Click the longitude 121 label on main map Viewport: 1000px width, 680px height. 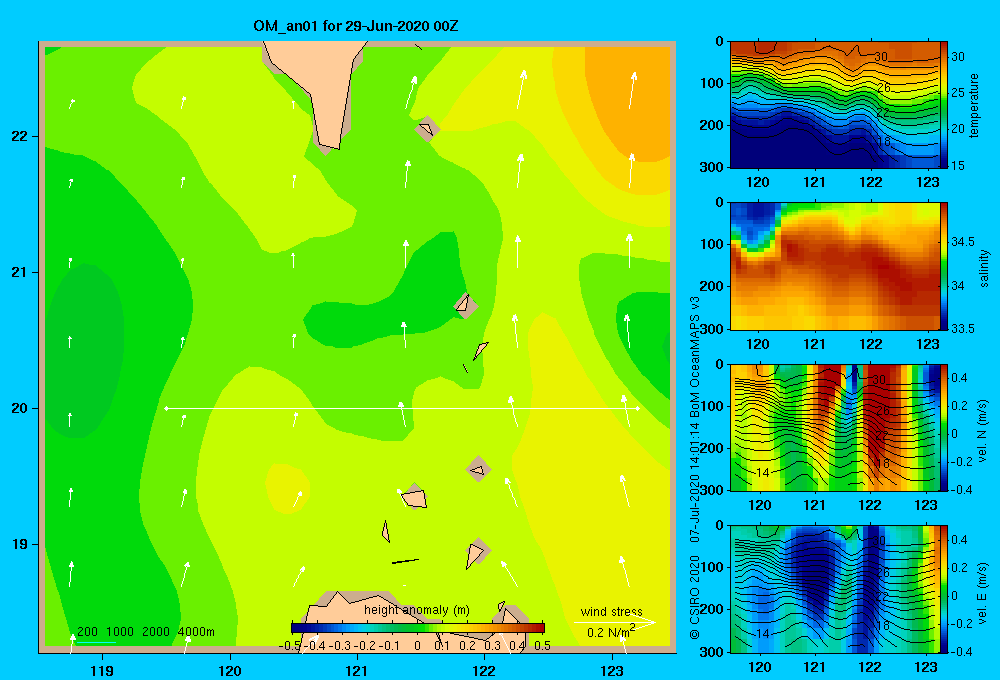click(x=357, y=670)
